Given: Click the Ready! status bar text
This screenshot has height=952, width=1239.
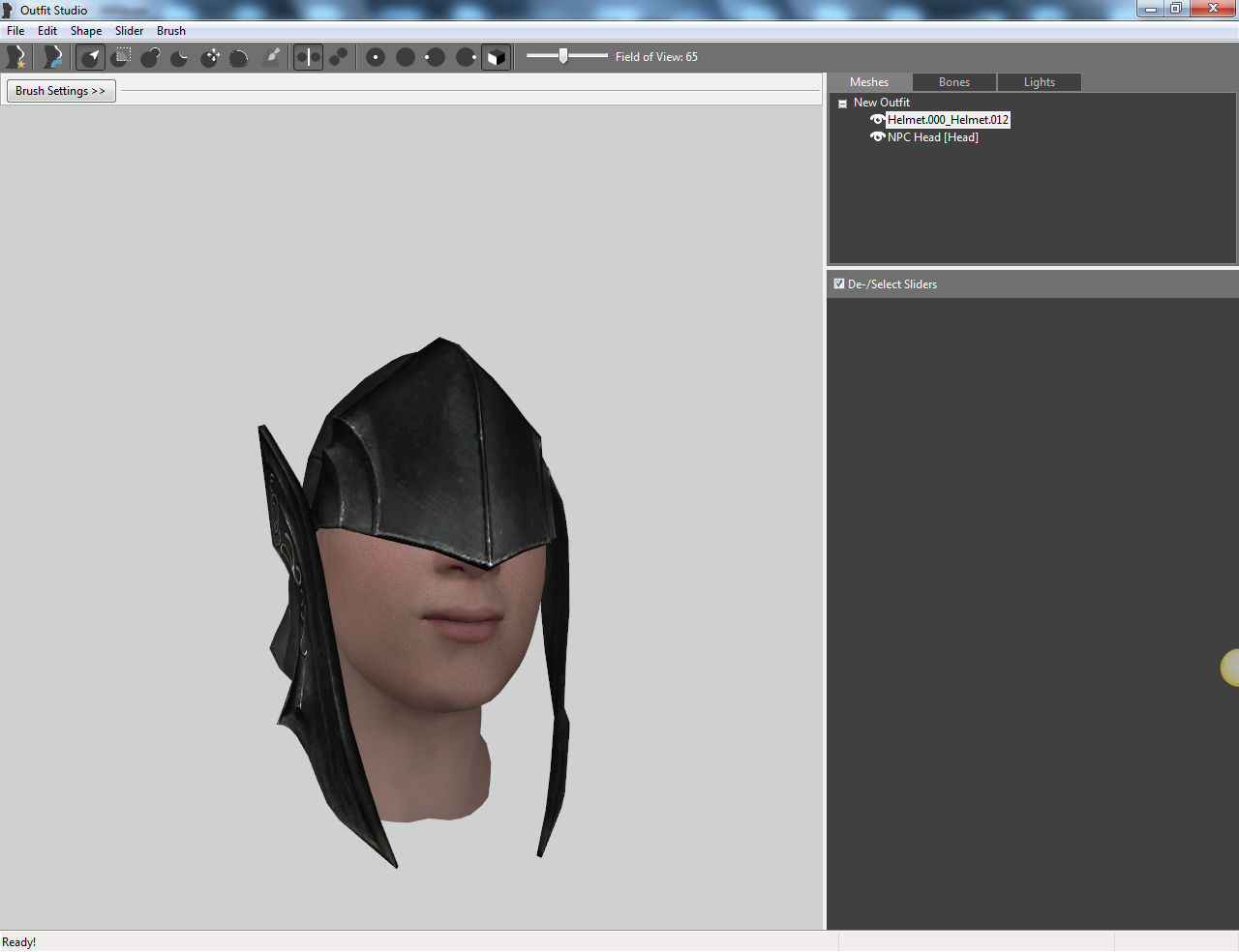Looking at the screenshot, I should (19, 942).
